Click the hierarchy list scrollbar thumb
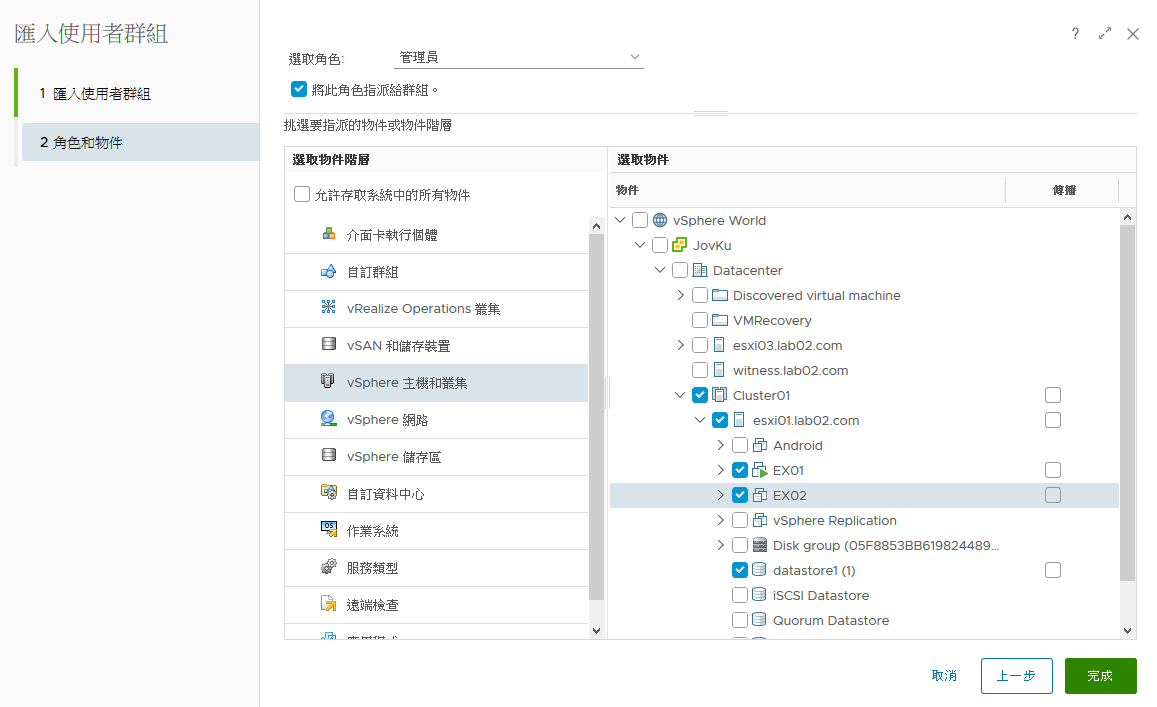Image resolution: width=1157 pixels, height=707 pixels. (596, 416)
